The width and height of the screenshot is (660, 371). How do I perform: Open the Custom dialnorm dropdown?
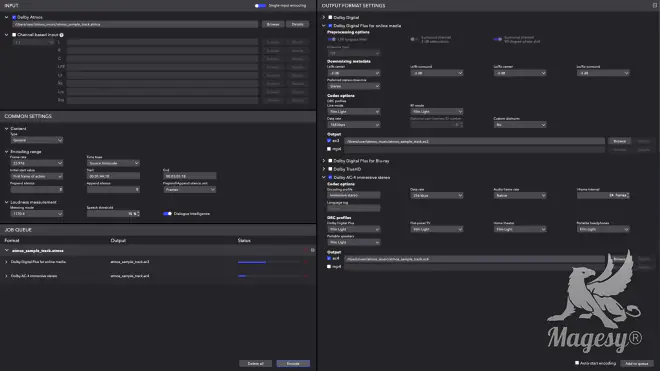tap(520, 125)
